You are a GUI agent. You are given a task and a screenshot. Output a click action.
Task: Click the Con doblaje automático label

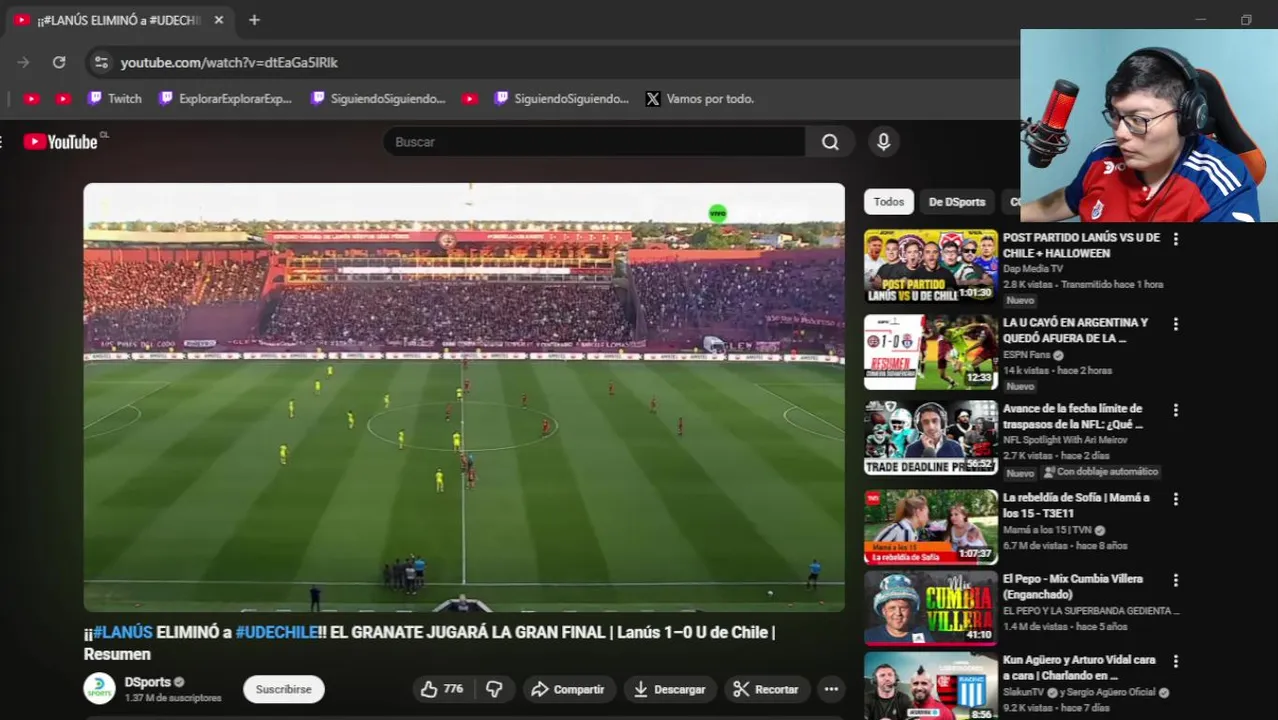1100,472
